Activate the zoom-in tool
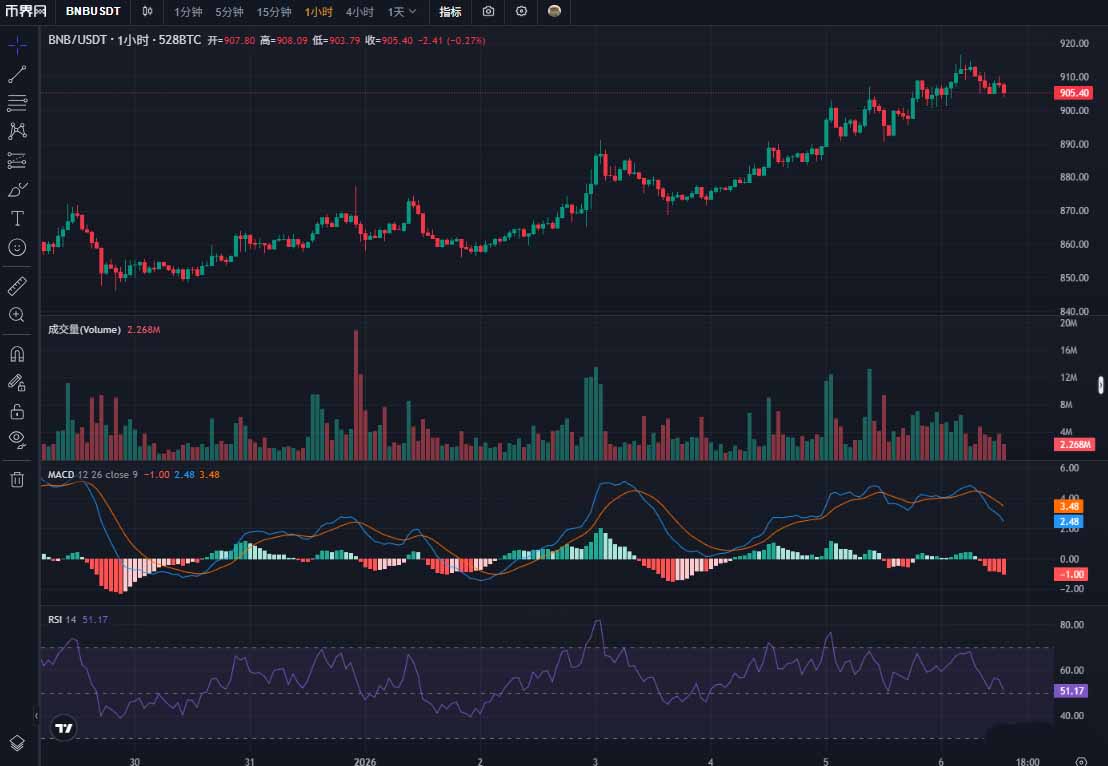Screen dimensions: 1108x766 click(x=16, y=314)
